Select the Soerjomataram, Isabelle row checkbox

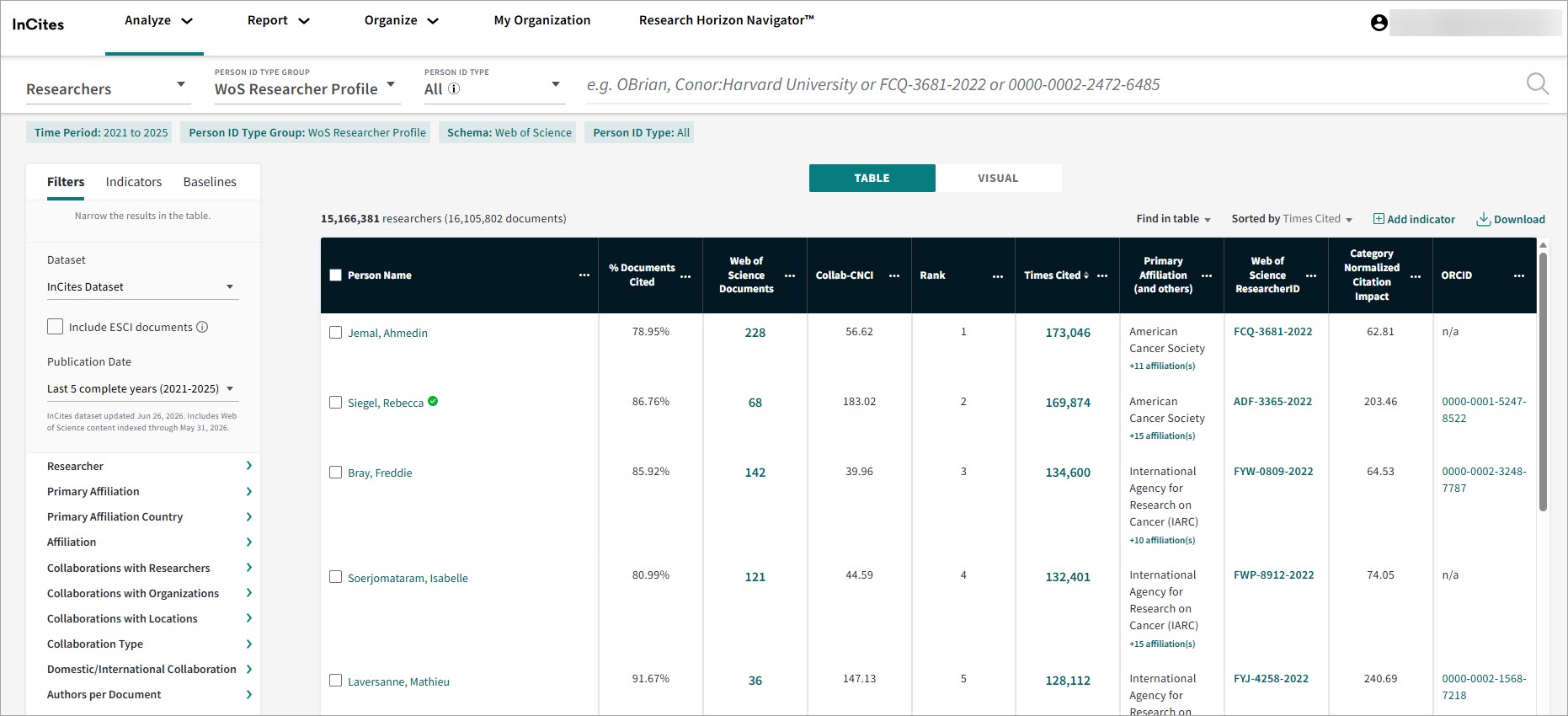pyautogui.click(x=335, y=577)
